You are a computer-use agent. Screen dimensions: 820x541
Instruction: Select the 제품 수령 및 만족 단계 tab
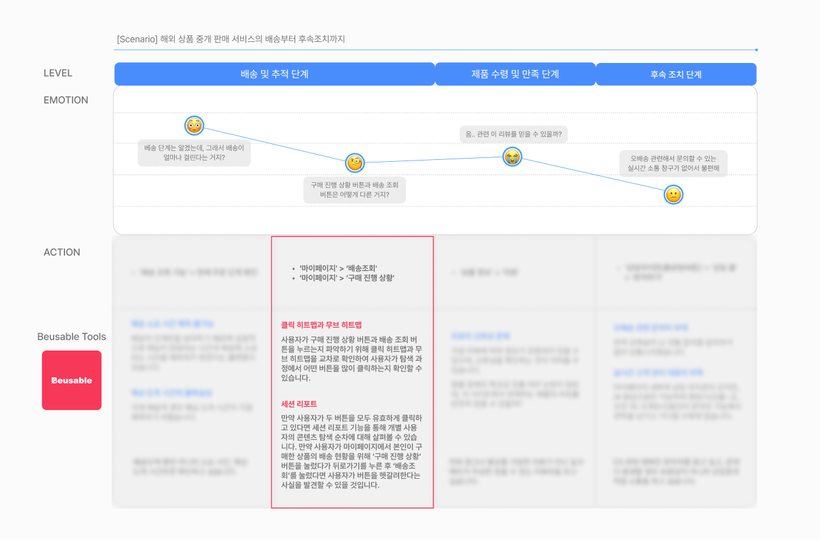pos(515,74)
